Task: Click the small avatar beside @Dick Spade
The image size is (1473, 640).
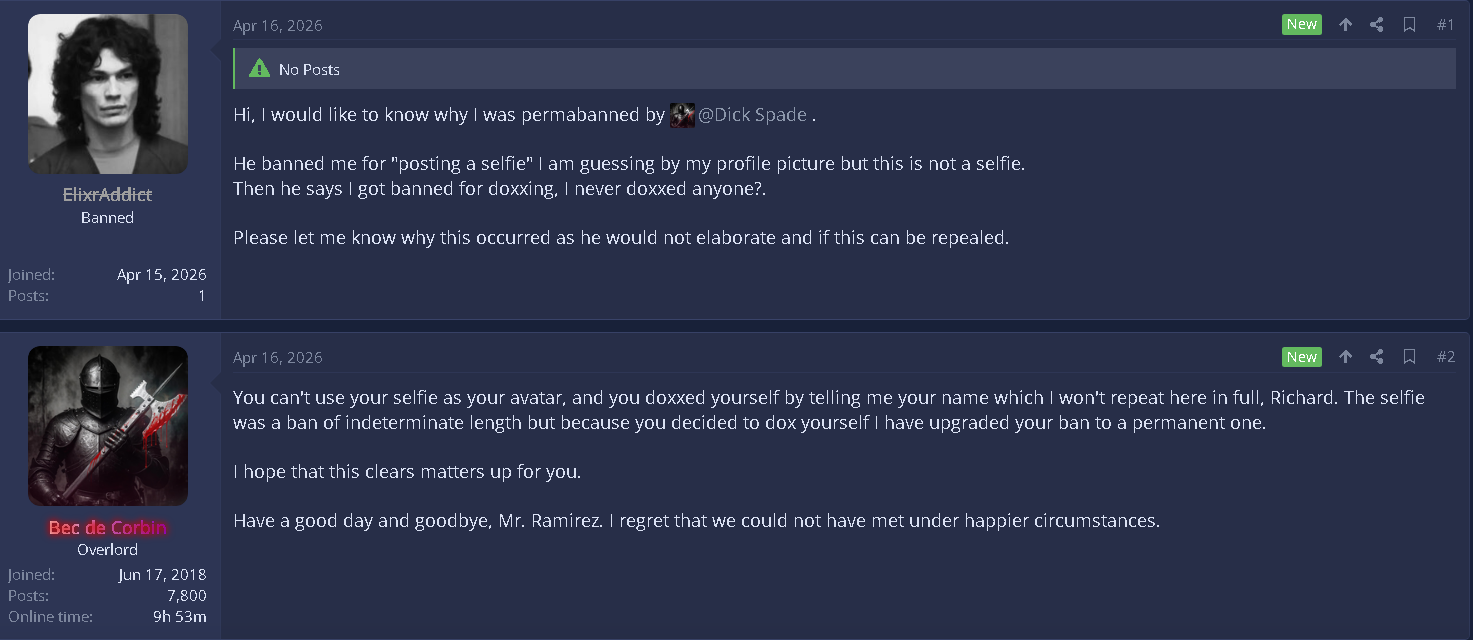Action: (682, 115)
